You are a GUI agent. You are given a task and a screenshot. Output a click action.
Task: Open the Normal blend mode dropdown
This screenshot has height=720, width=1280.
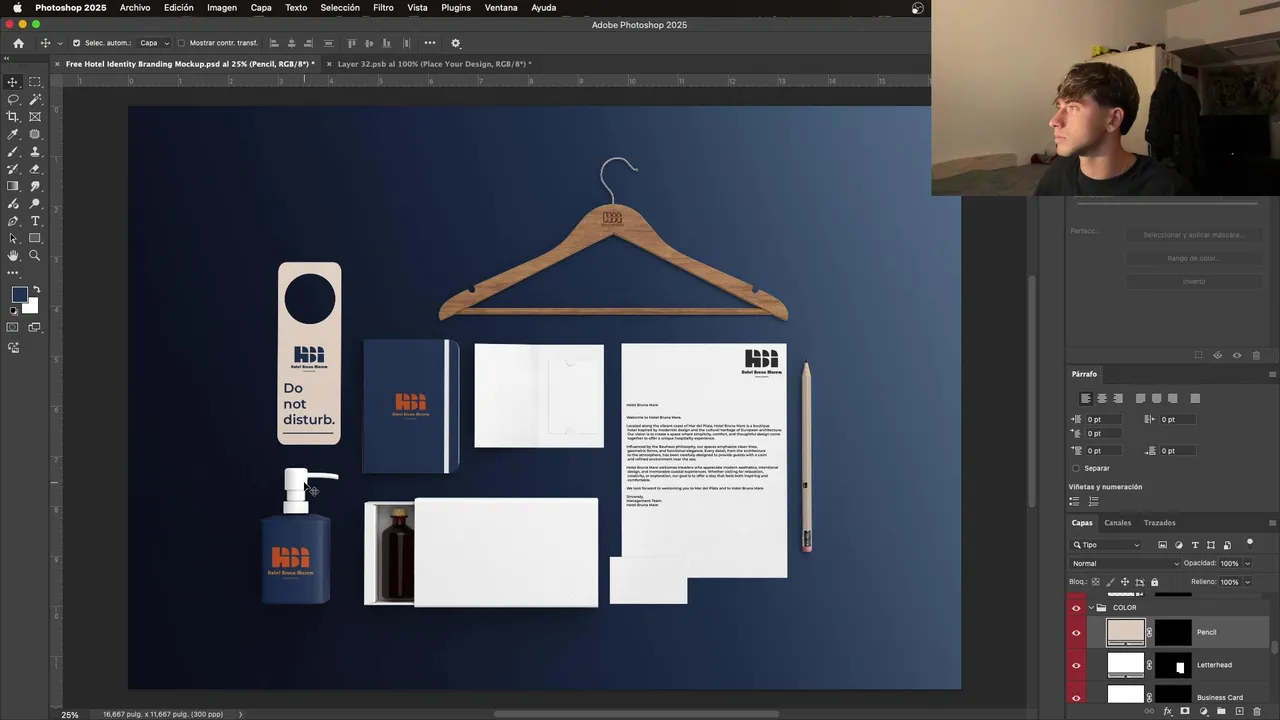pyautogui.click(x=1126, y=564)
